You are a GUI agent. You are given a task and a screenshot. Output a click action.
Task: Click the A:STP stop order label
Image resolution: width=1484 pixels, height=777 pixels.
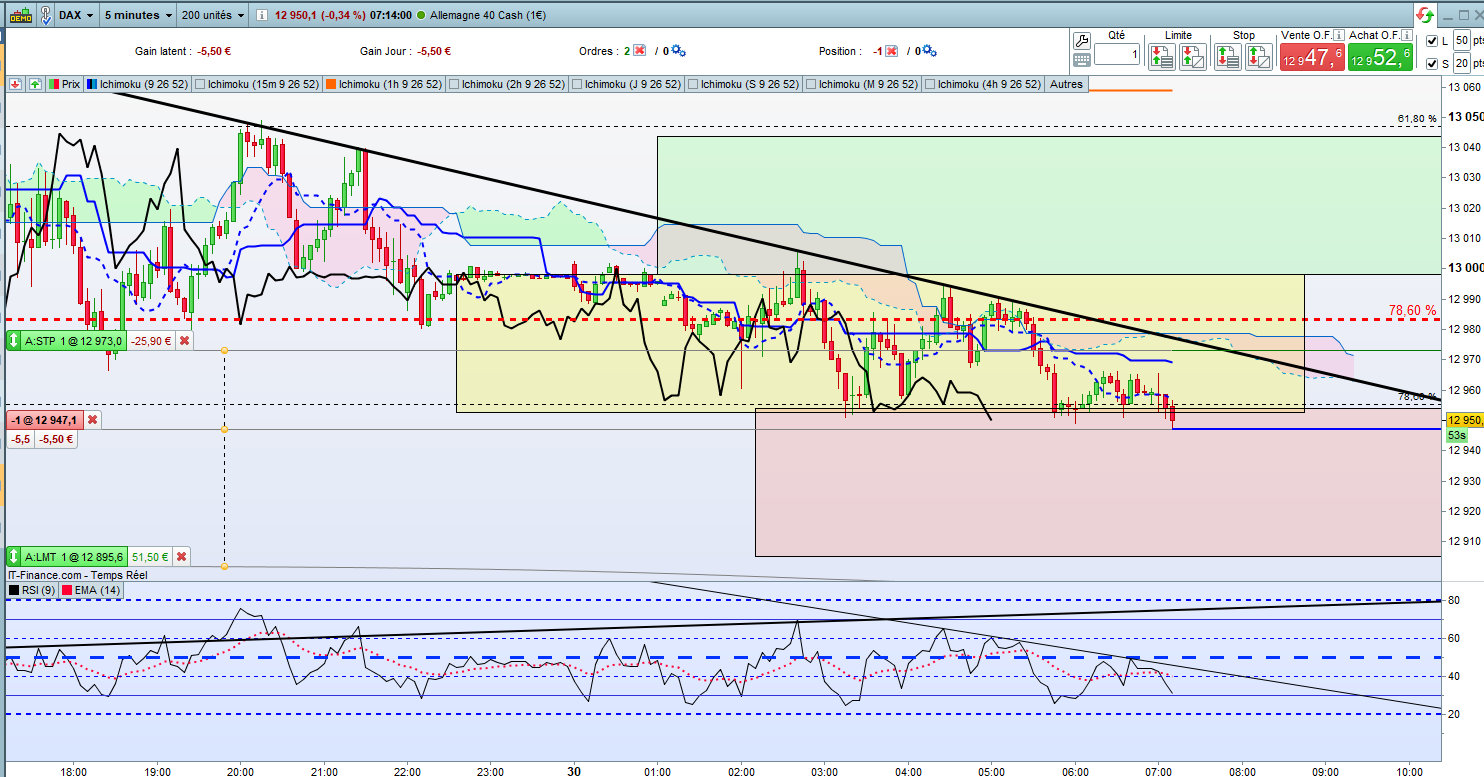tap(74, 341)
